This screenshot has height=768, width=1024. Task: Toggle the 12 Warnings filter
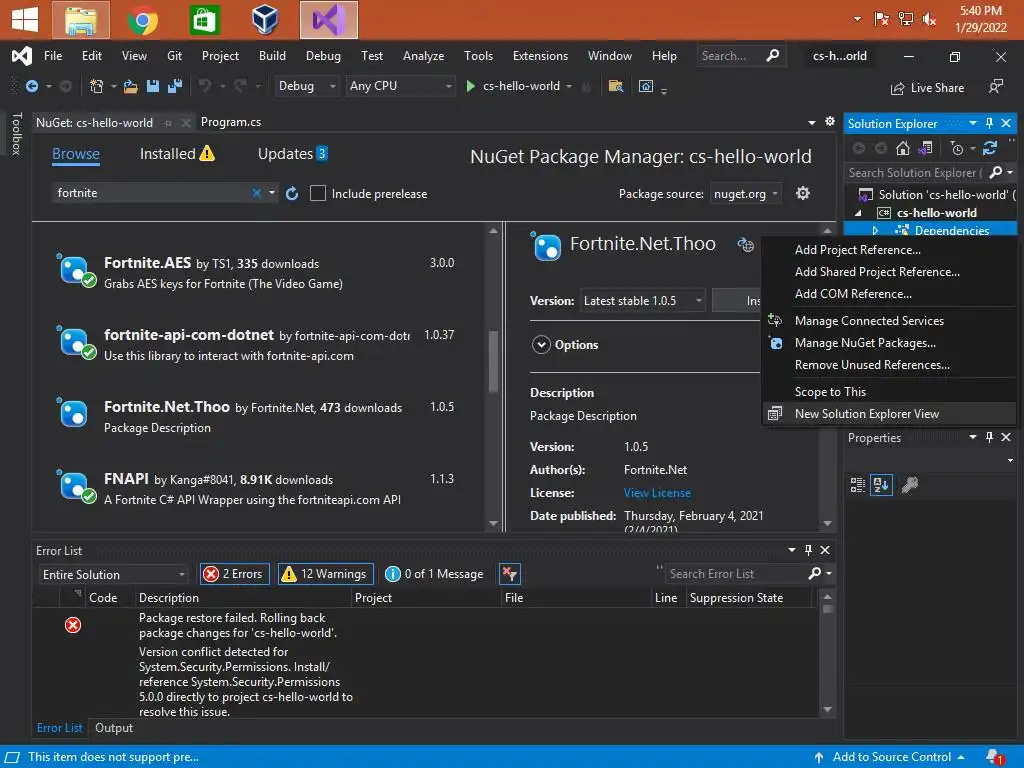[x=326, y=574]
